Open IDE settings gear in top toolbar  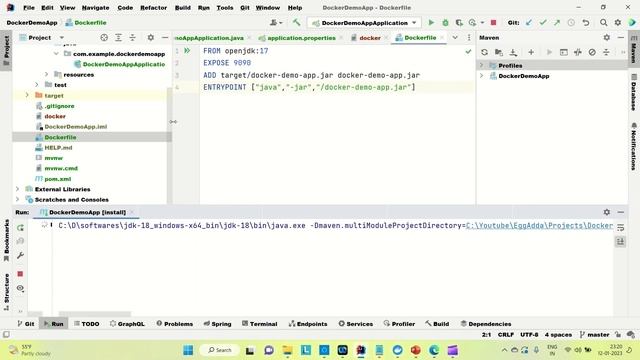[618, 22]
